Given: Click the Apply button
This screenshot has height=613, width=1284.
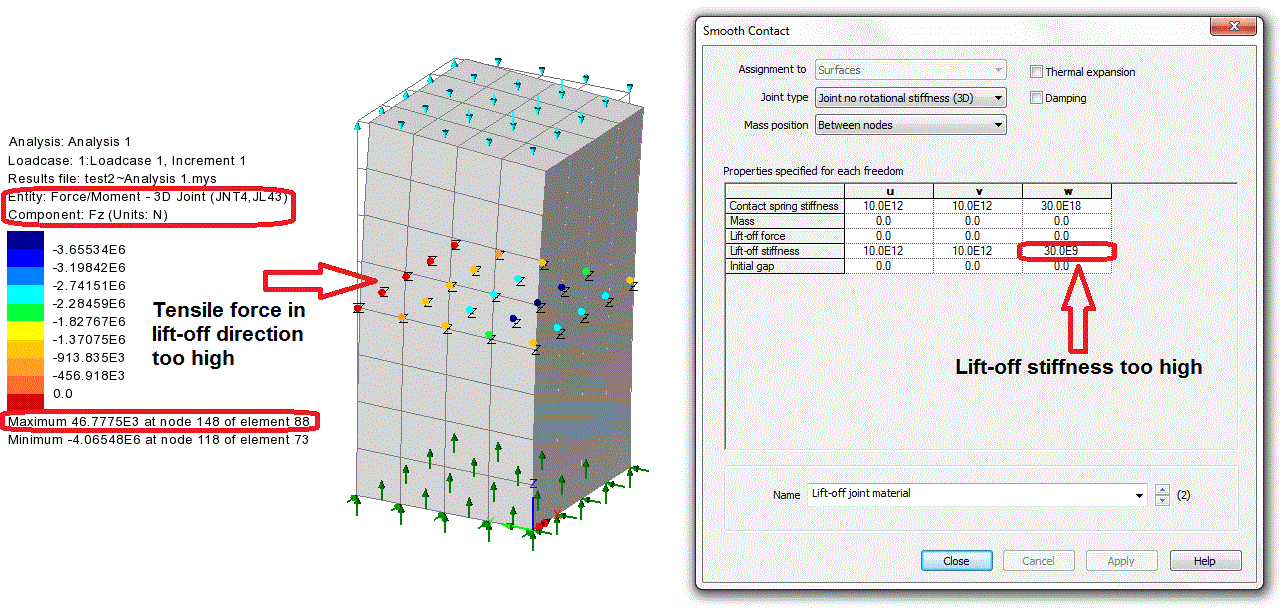Looking at the screenshot, I should click(x=1121, y=561).
